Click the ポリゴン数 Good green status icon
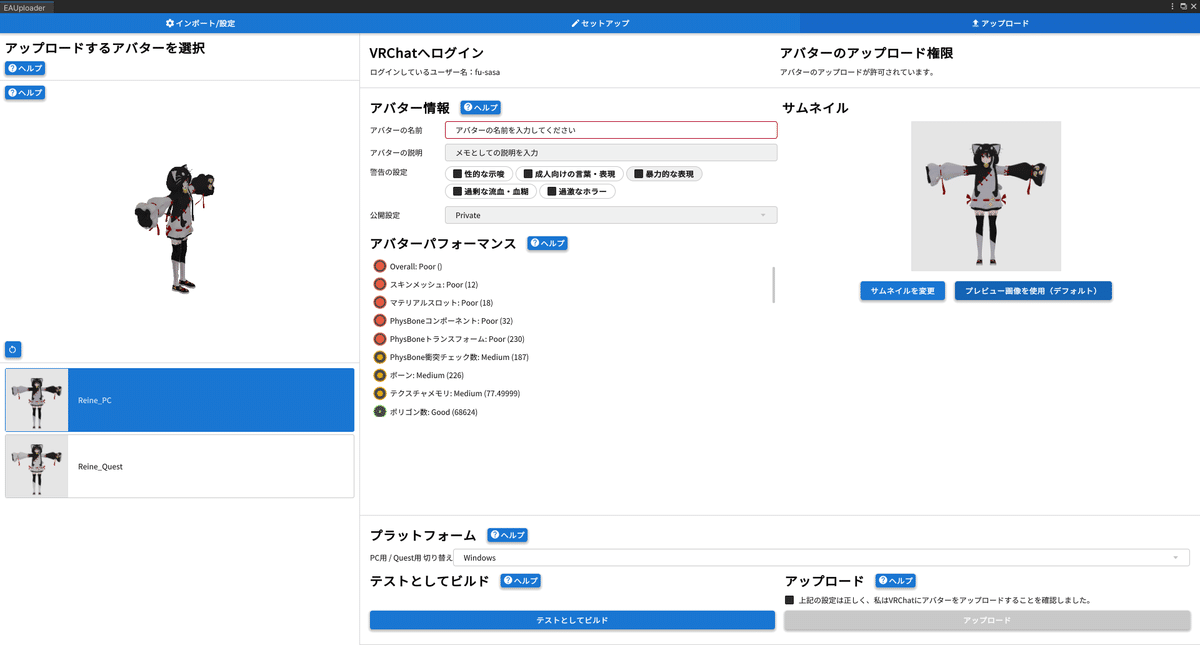 (x=380, y=411)
